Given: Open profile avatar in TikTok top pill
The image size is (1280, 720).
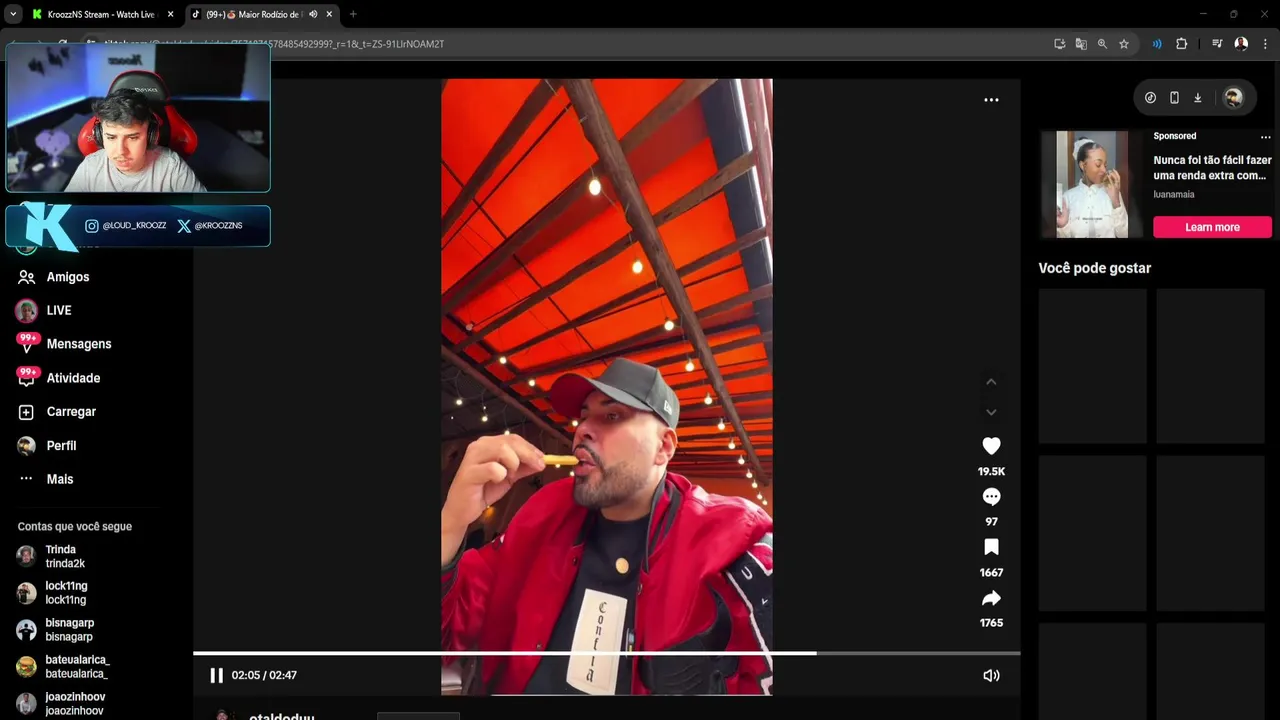Looking at the screenshot, I should [1233, 98].
